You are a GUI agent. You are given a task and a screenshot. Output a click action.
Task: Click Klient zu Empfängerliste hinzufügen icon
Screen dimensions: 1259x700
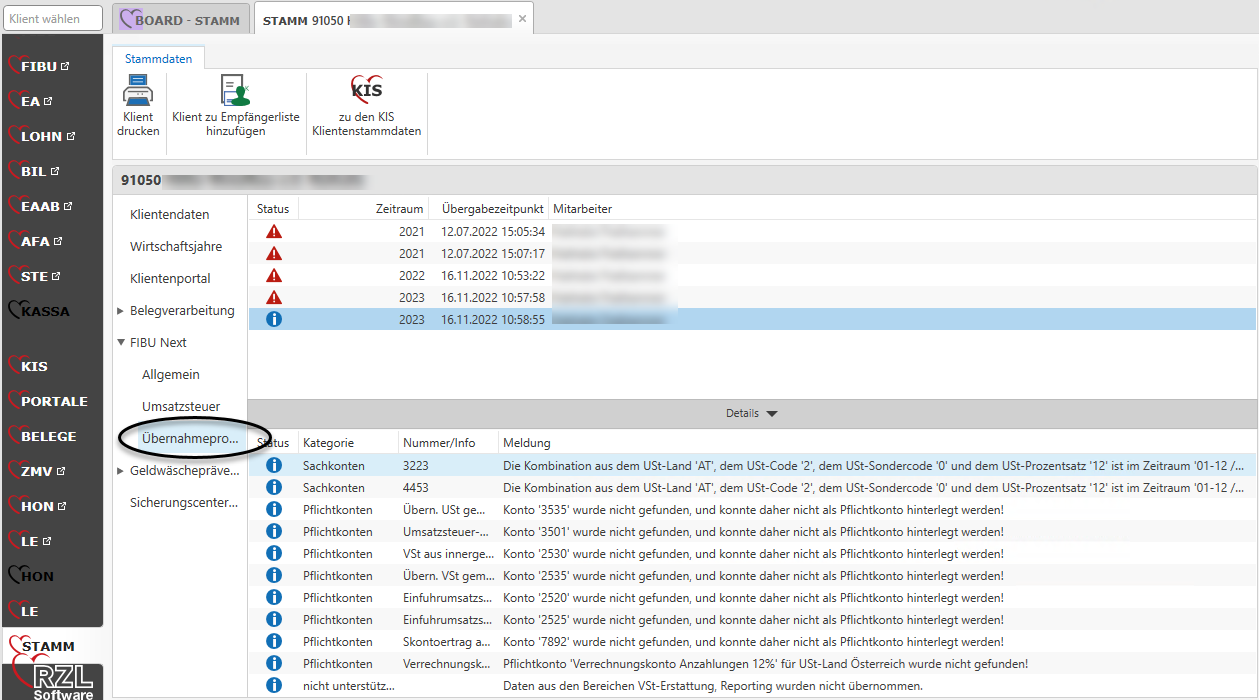click(x=235, y=91)
